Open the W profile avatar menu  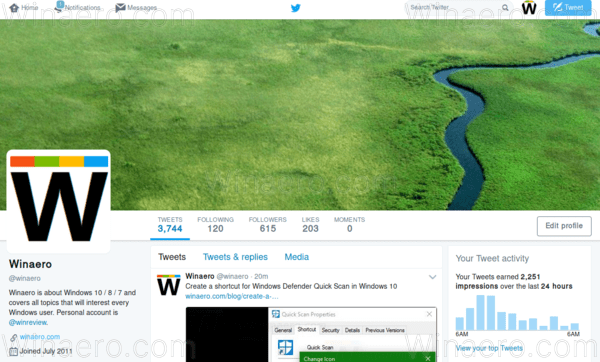[529, 8]
